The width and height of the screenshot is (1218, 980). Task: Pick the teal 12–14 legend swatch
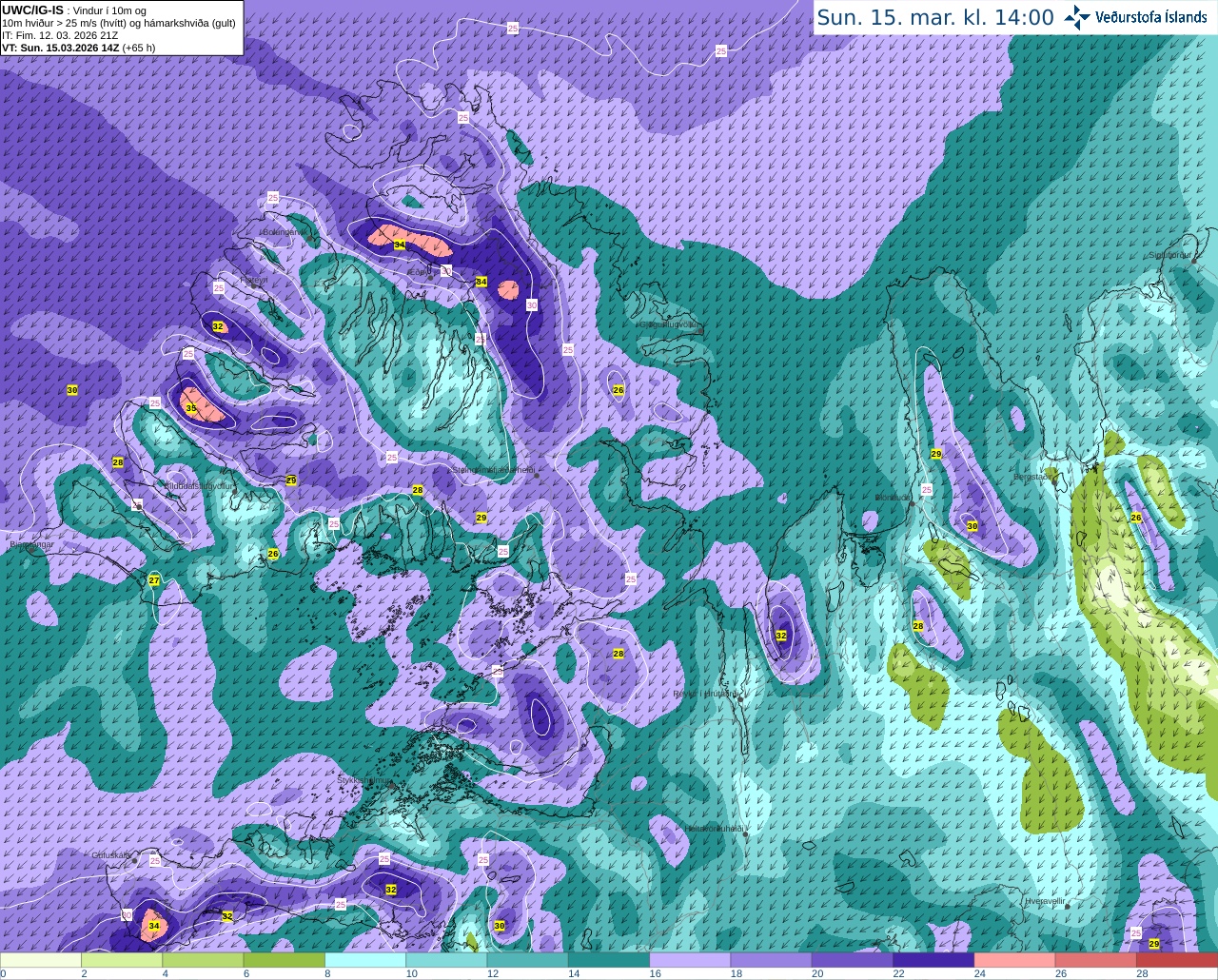pyautogui.click(x=528, y=961)
